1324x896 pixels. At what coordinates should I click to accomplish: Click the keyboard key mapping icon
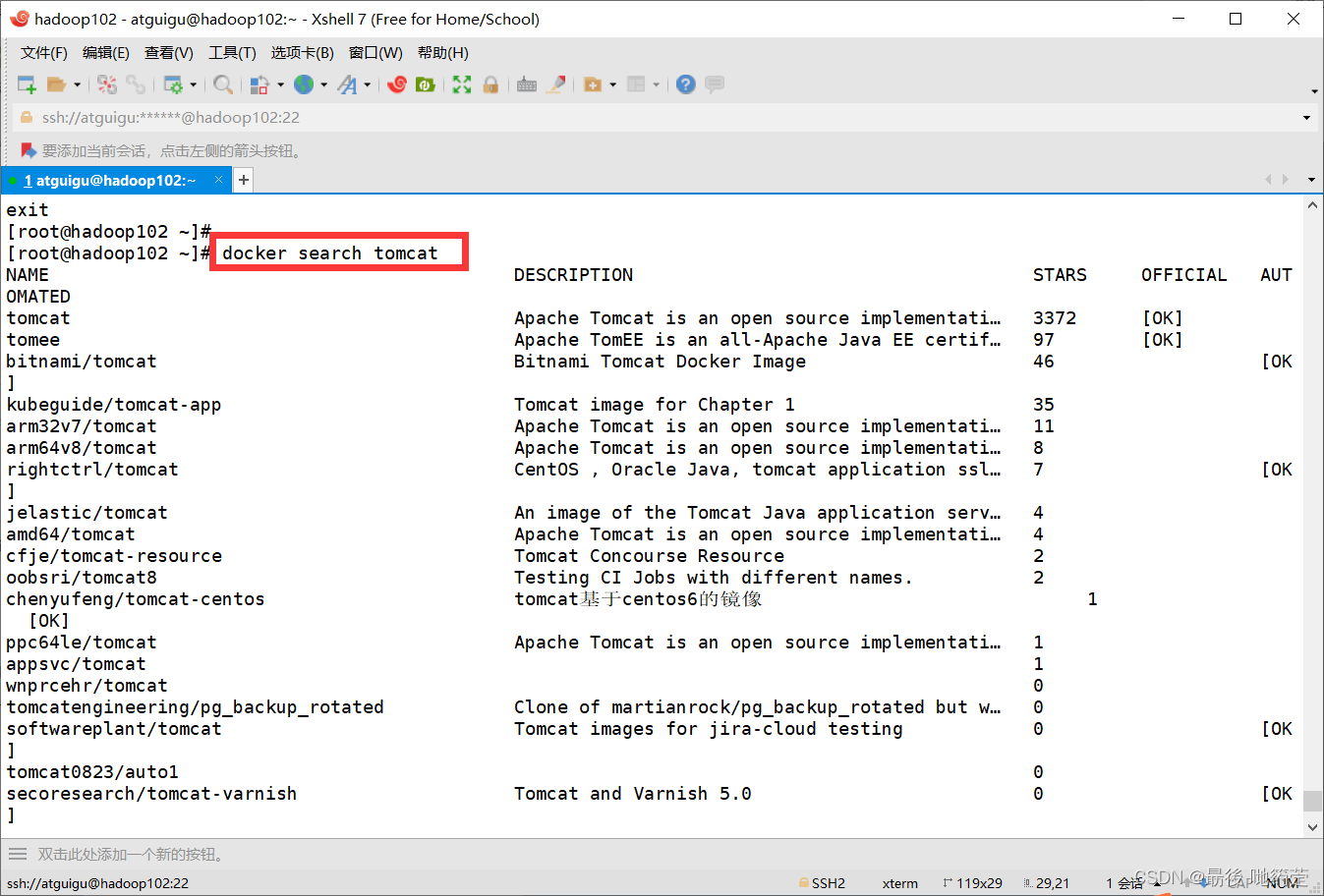527,84
